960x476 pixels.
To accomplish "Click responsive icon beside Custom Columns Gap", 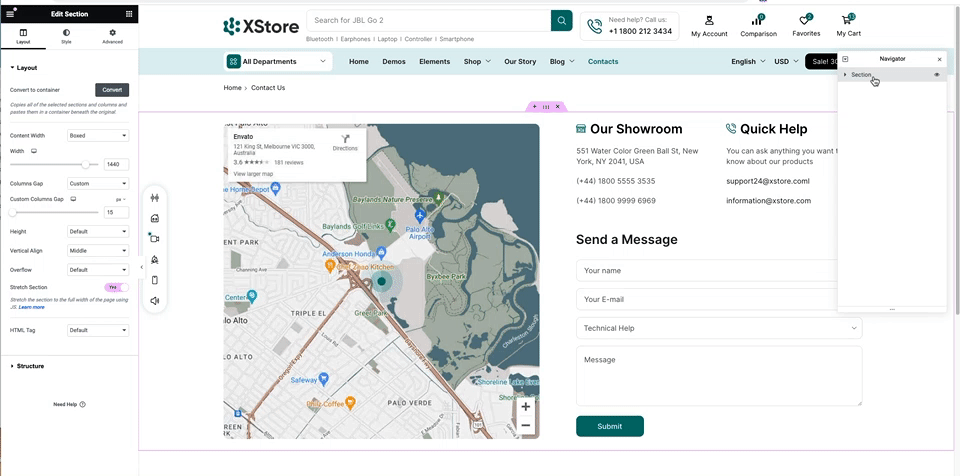I will [x=73, y=199].
